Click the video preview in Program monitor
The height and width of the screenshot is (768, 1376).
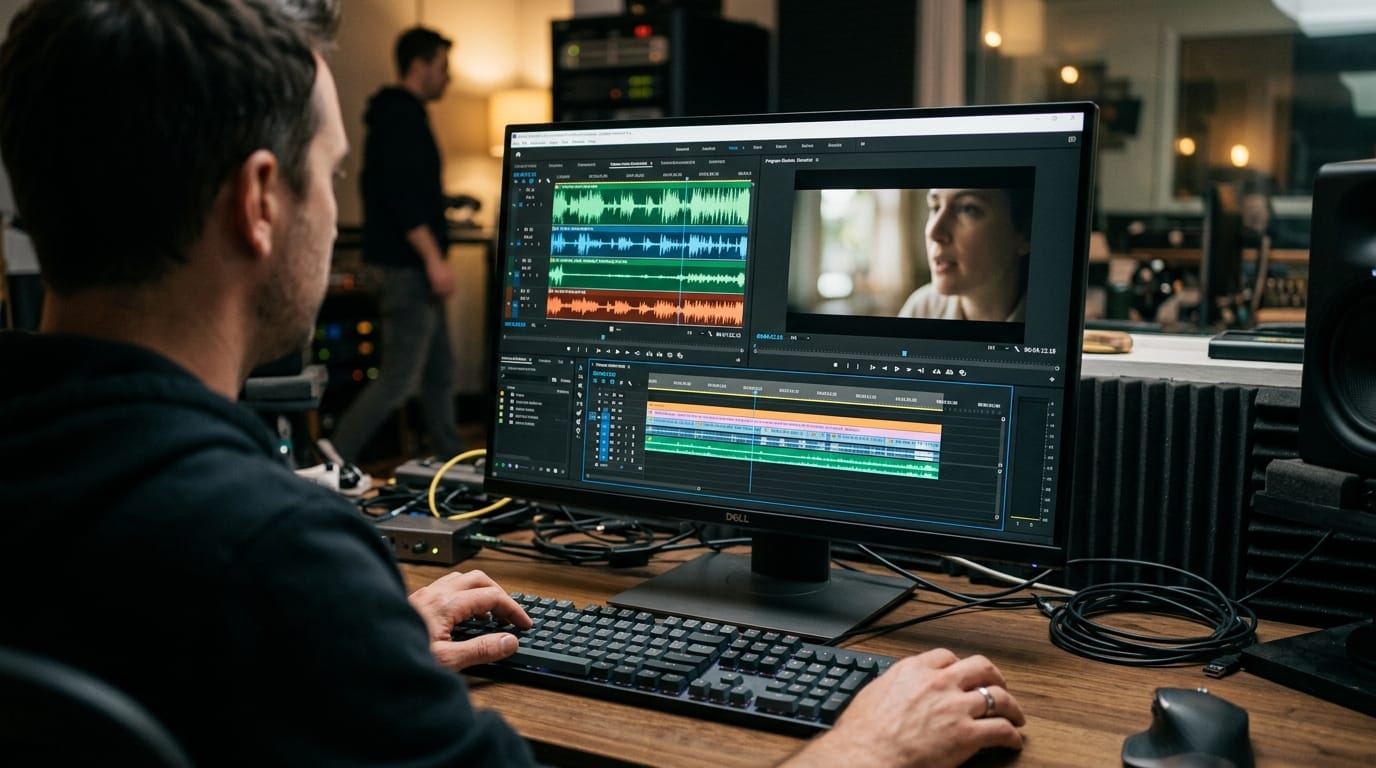pos(908,255)
